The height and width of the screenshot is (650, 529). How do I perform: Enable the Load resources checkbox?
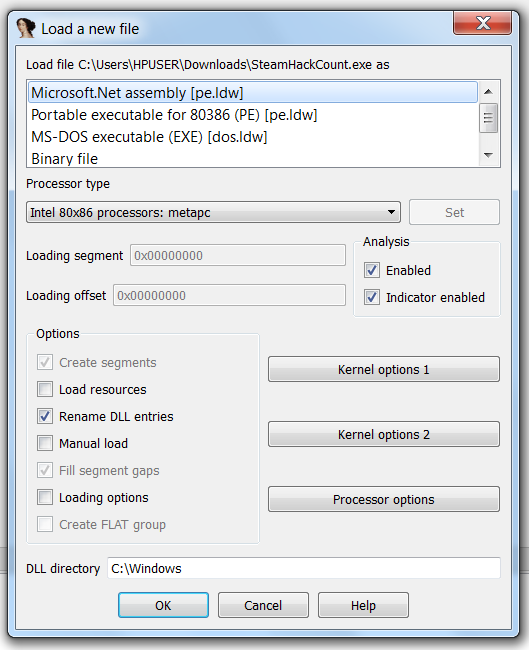[45, 389]
